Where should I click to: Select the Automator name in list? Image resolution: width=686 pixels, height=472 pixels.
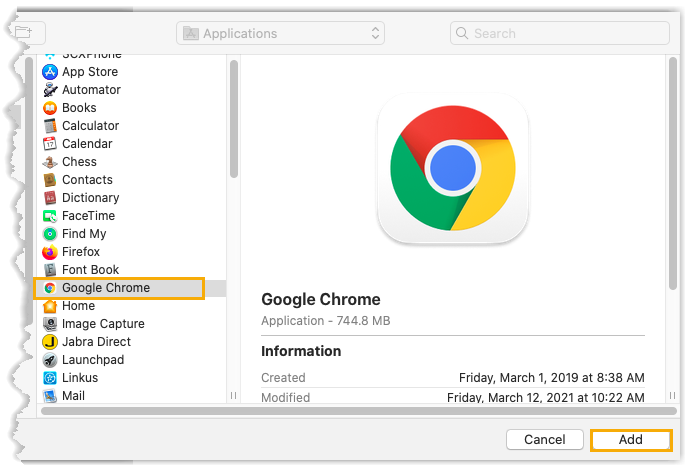pyautogui.click(x=91, y=90)
